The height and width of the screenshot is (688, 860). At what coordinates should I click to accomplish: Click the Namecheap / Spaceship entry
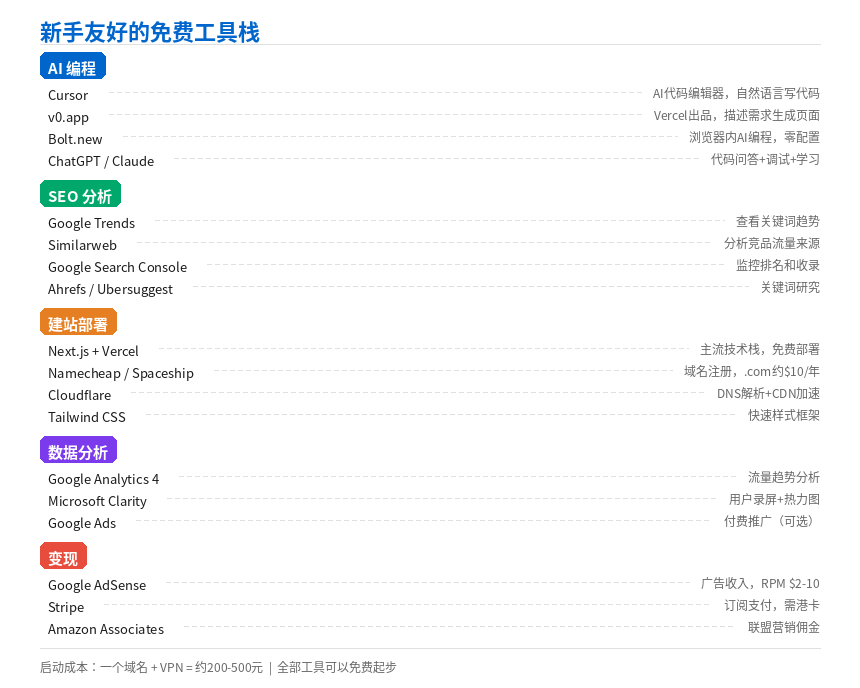coord(121,373)
